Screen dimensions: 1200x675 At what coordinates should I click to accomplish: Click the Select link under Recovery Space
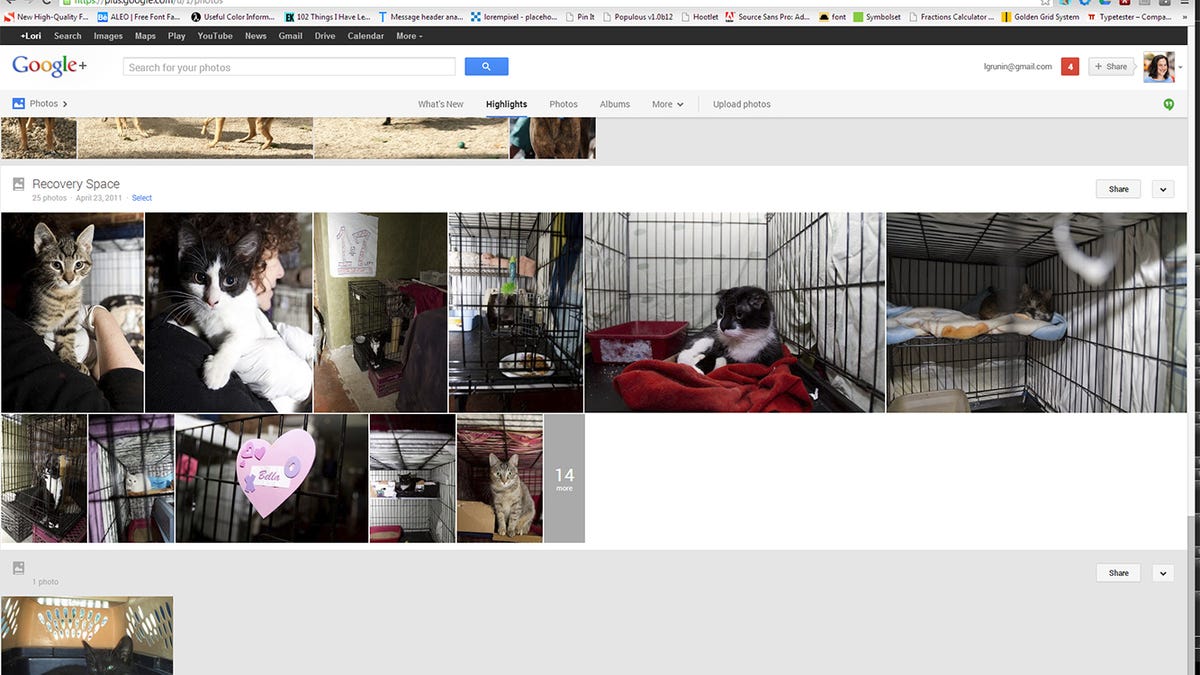click(x=142, y=198)
